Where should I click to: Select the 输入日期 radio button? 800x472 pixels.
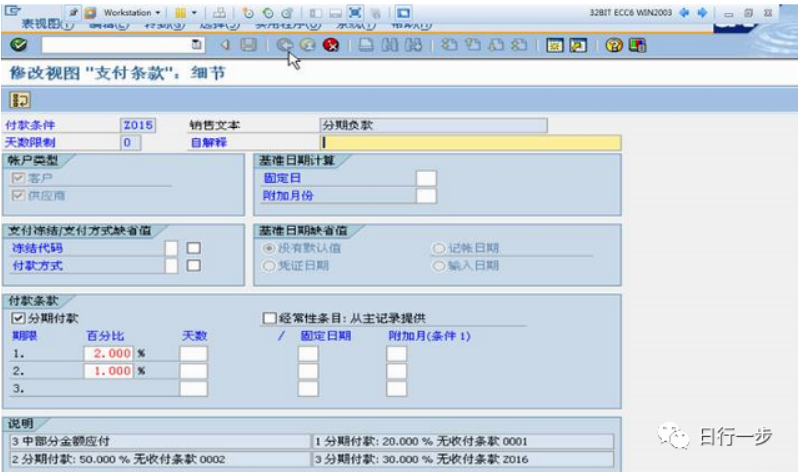439,266
